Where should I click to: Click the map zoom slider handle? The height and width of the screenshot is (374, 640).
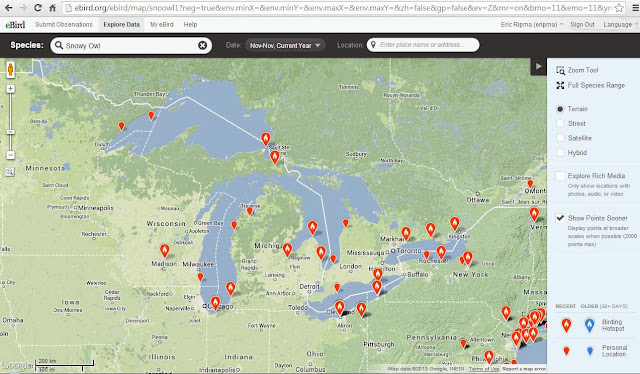(11, 132)
